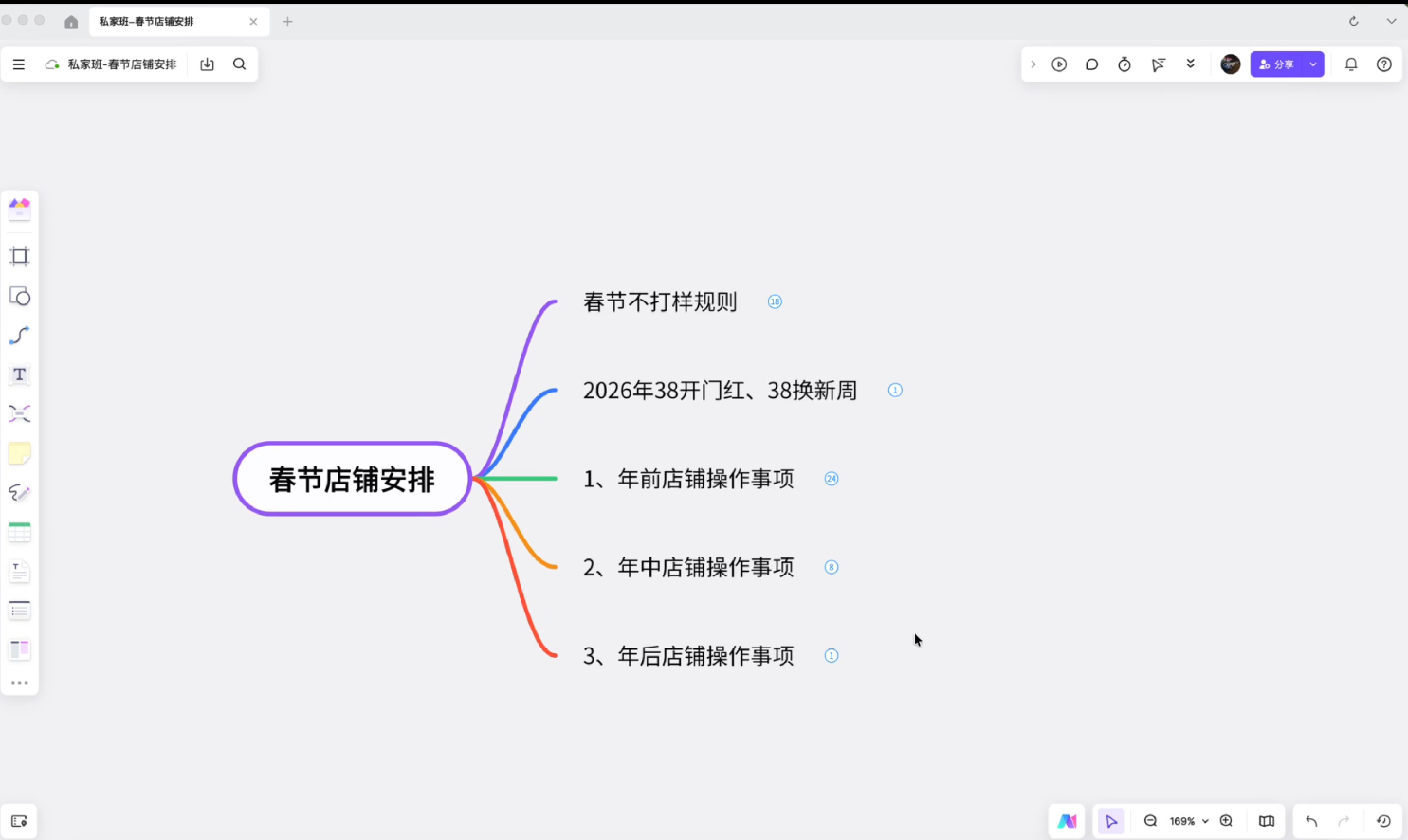The width and height of the screenshot is (1408, 840).
Task: Expand the 春节不打样规则 child count badge
Action: (x=775, y=301)
